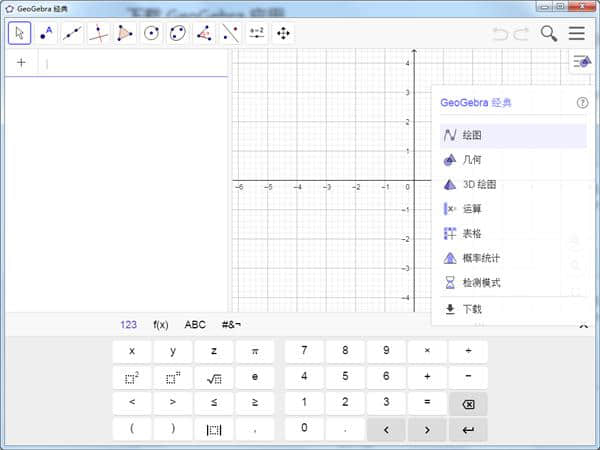This screenshot has width=600, height=450.
Task: Select the Line through two points tool
Action: pyautogui.click(x=72, y=33)
